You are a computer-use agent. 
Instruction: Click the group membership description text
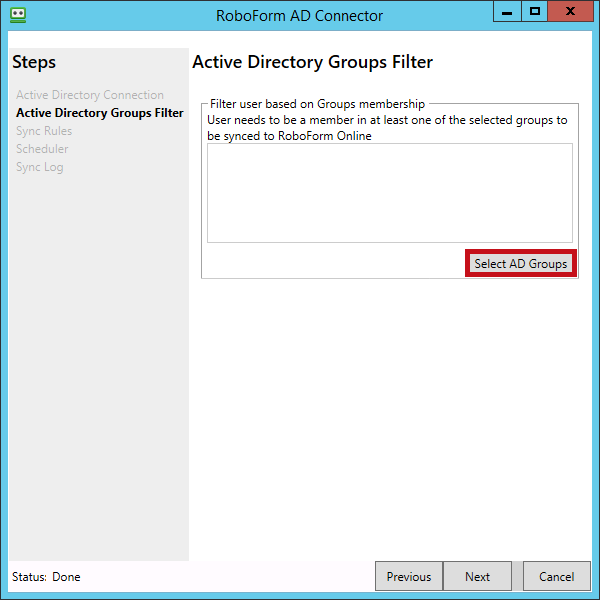387,128
